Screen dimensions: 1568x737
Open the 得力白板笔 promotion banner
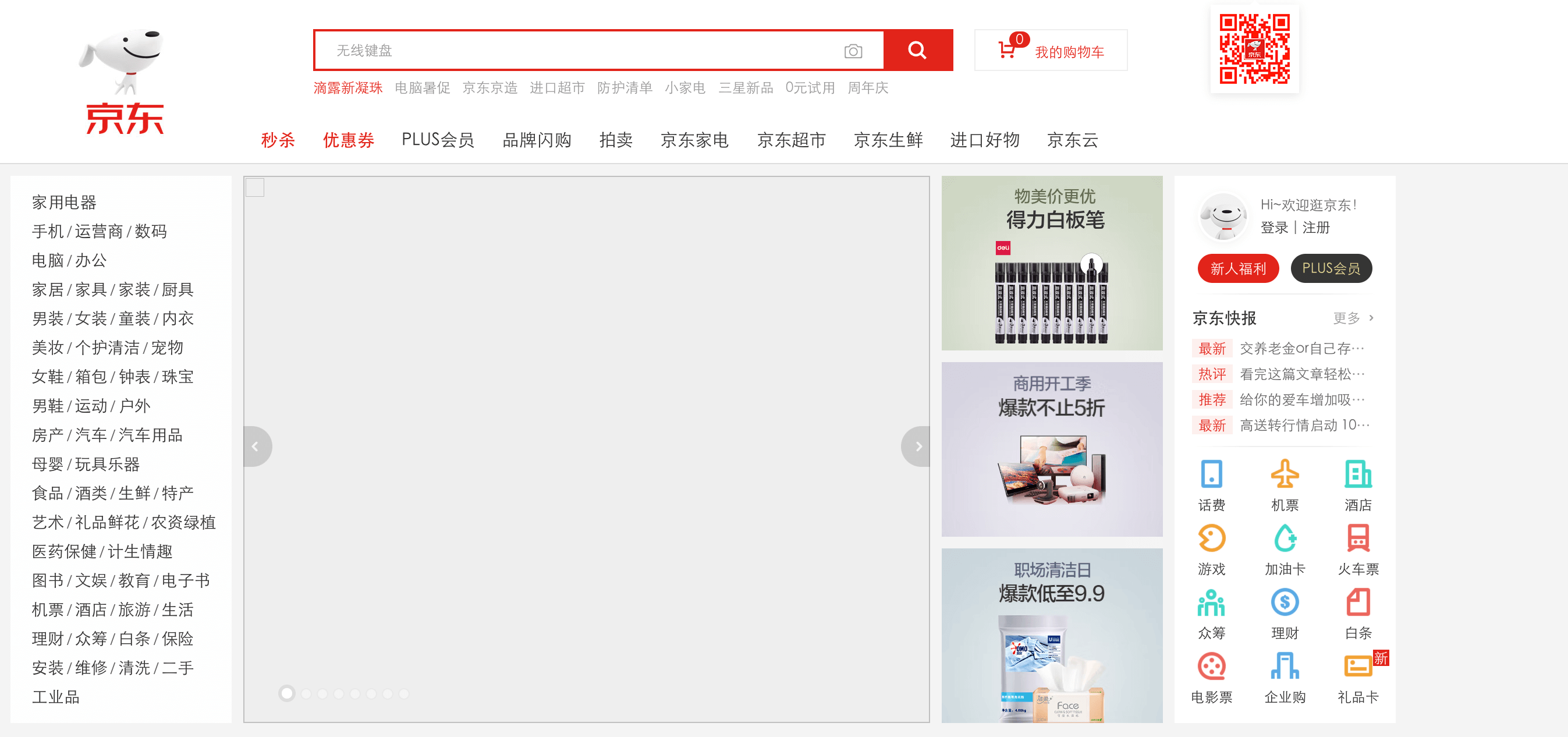pos(1052,263)
